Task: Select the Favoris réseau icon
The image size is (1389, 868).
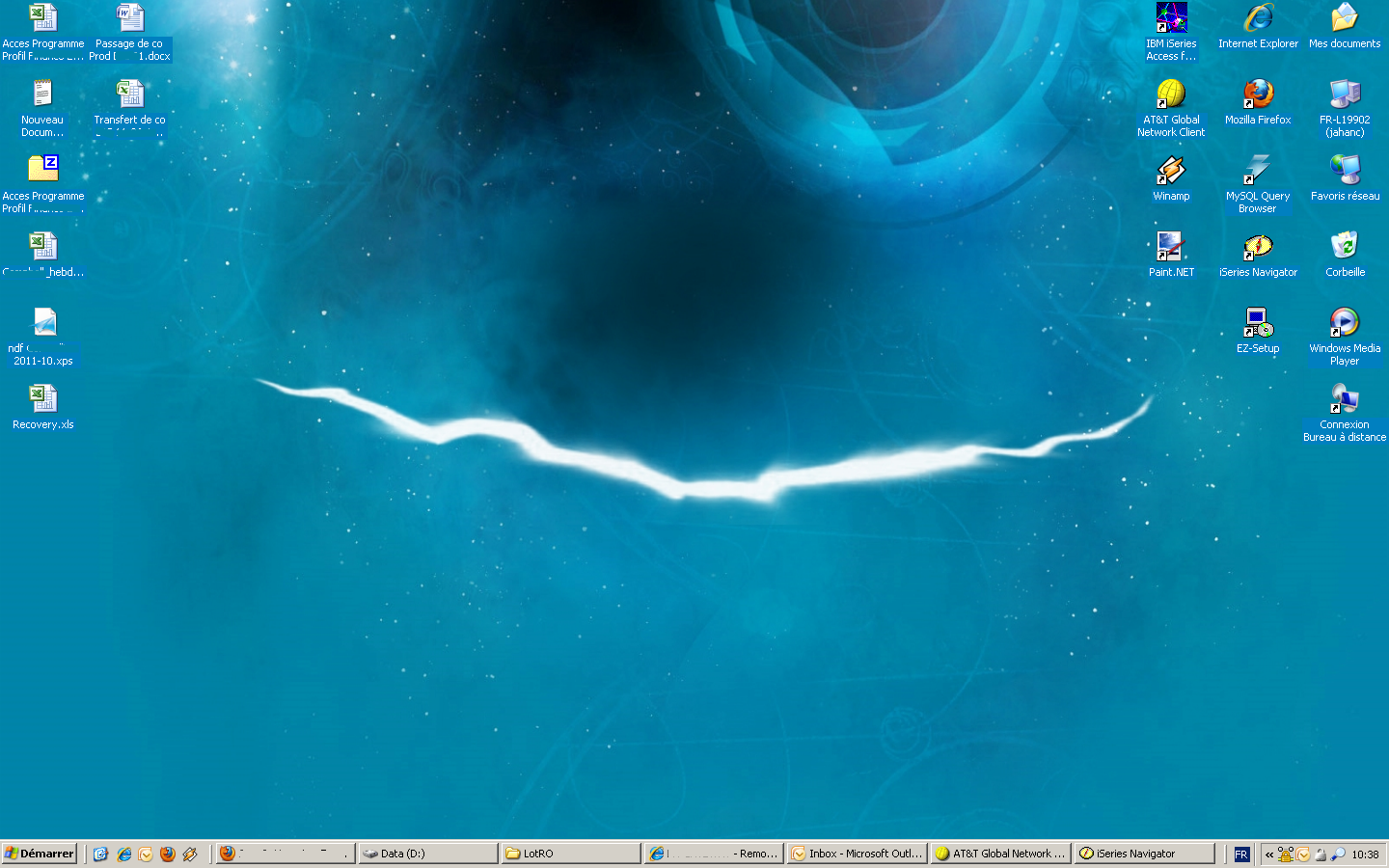Action: pyautogui.click(x=1345, y=172)
